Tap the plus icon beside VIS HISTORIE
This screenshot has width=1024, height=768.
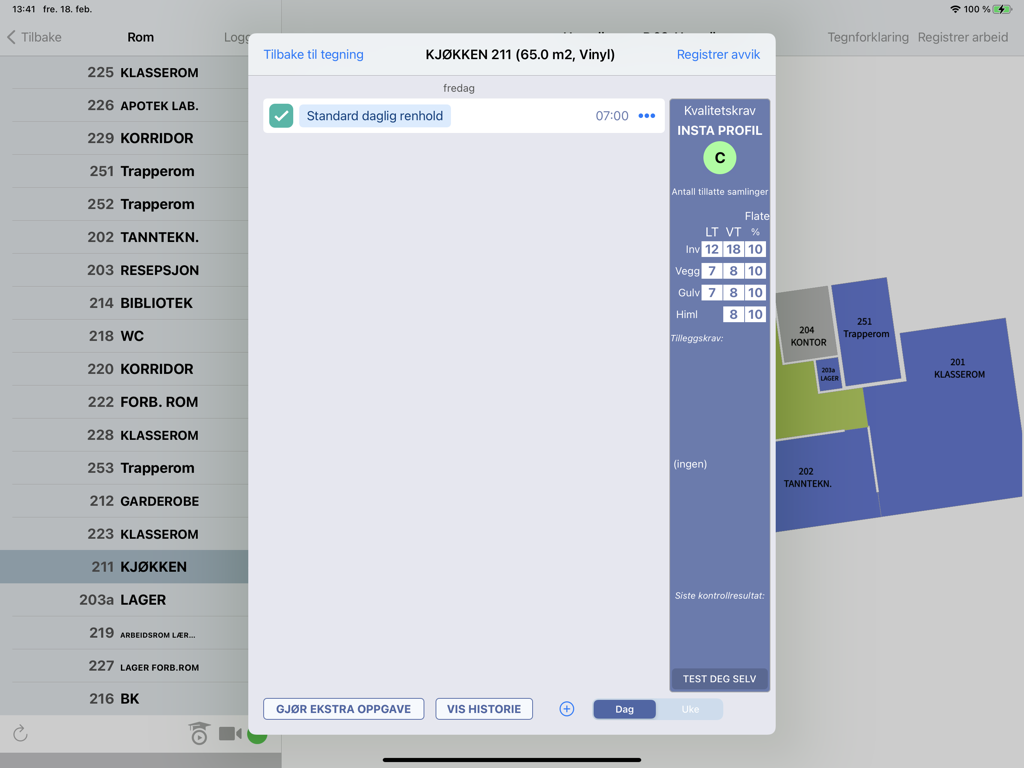(x=566, y=708)
